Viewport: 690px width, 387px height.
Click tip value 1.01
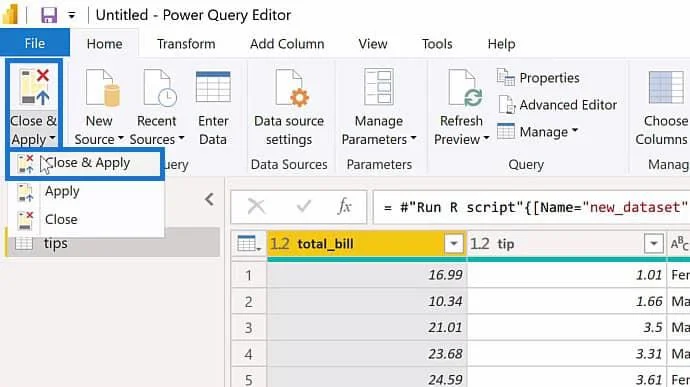point(567,275)
